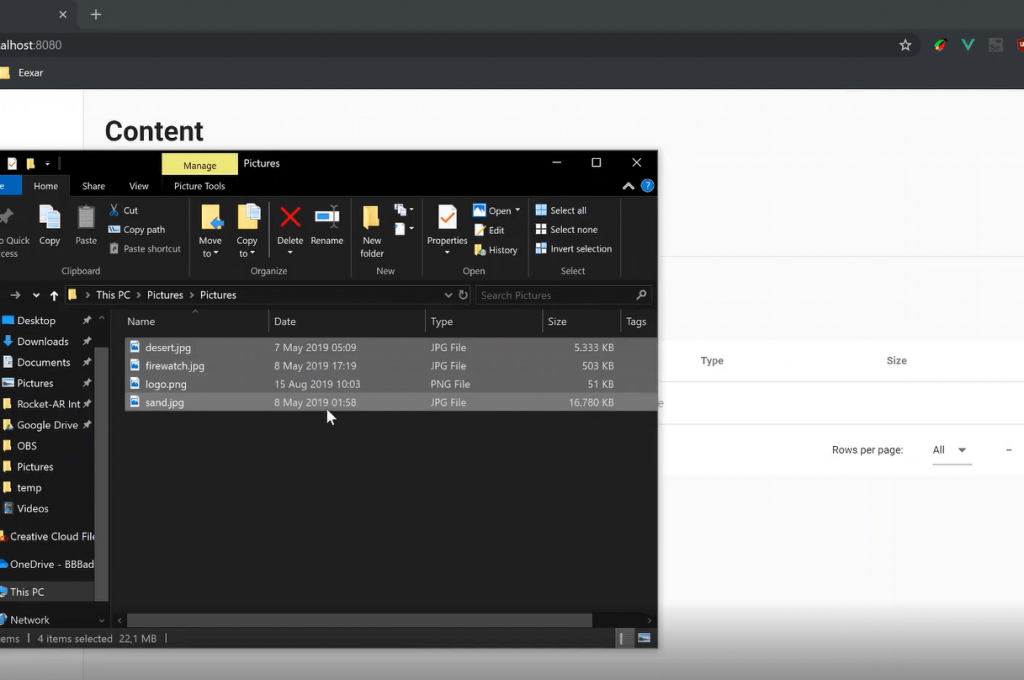The image size is (1024, 680).
Task: Open Downloads in navigation pane
Action: (x=42, y=342)
